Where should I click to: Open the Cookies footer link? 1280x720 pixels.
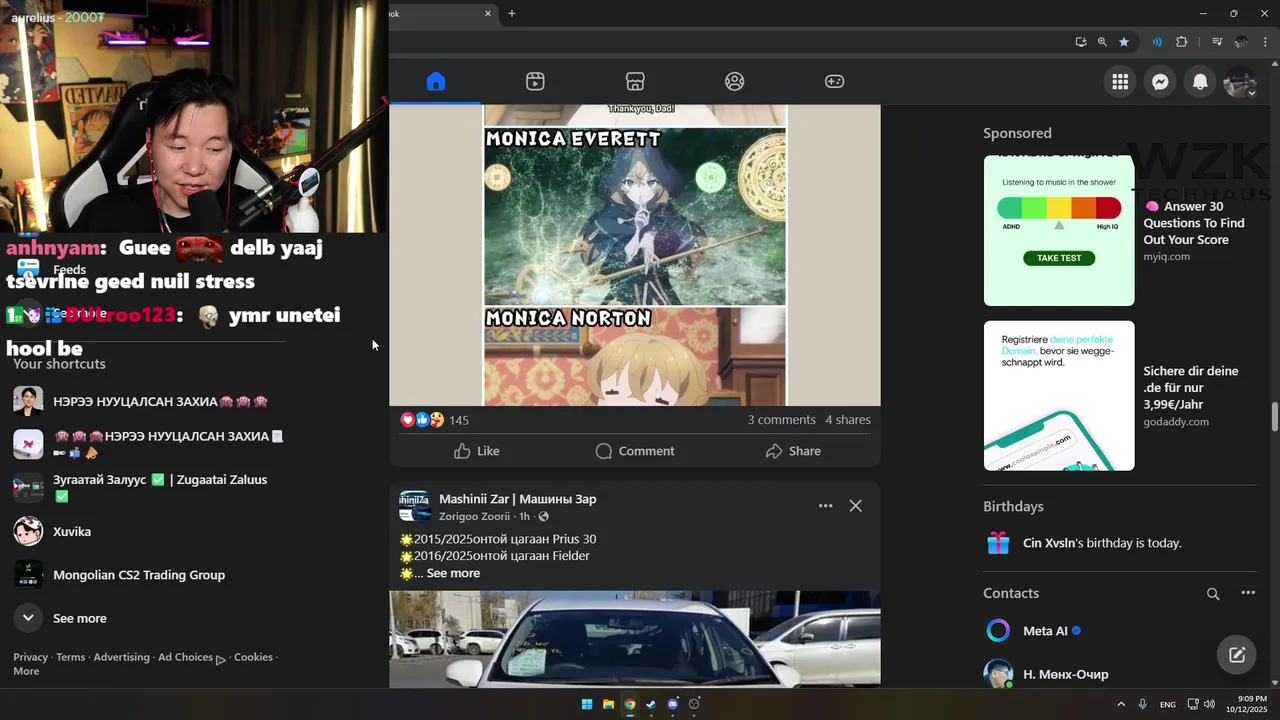pyautogui.click(x=253, y=657)
